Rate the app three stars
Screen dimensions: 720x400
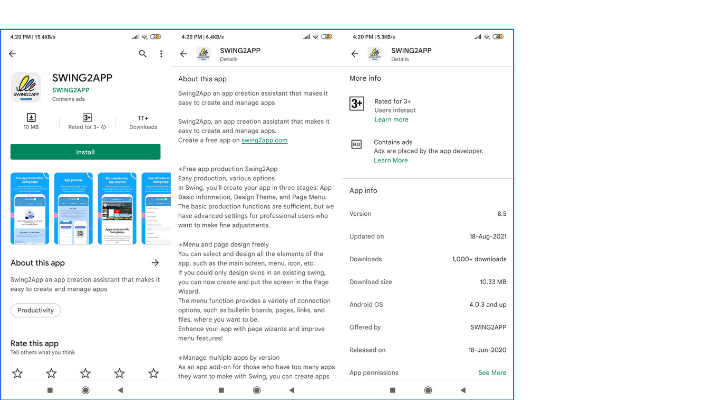tap(85, 373)
